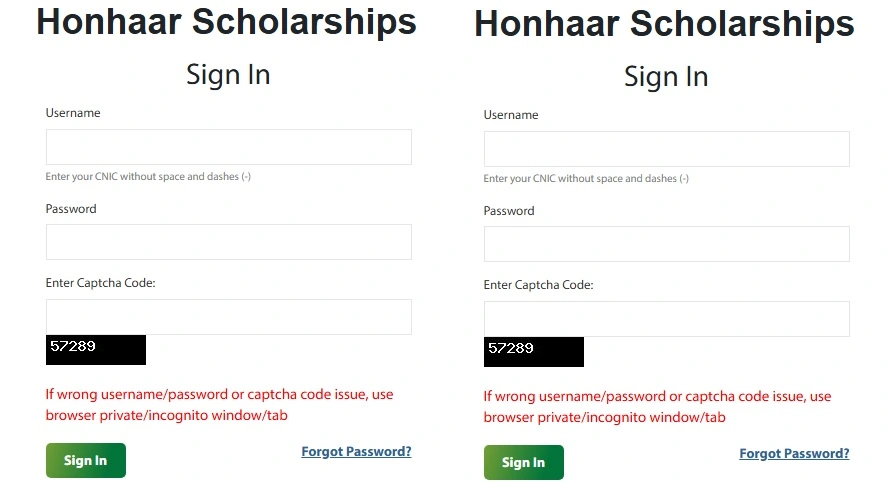896x484 pixels.
Task: Click the Username field in right form
Action: coord(666,149)
